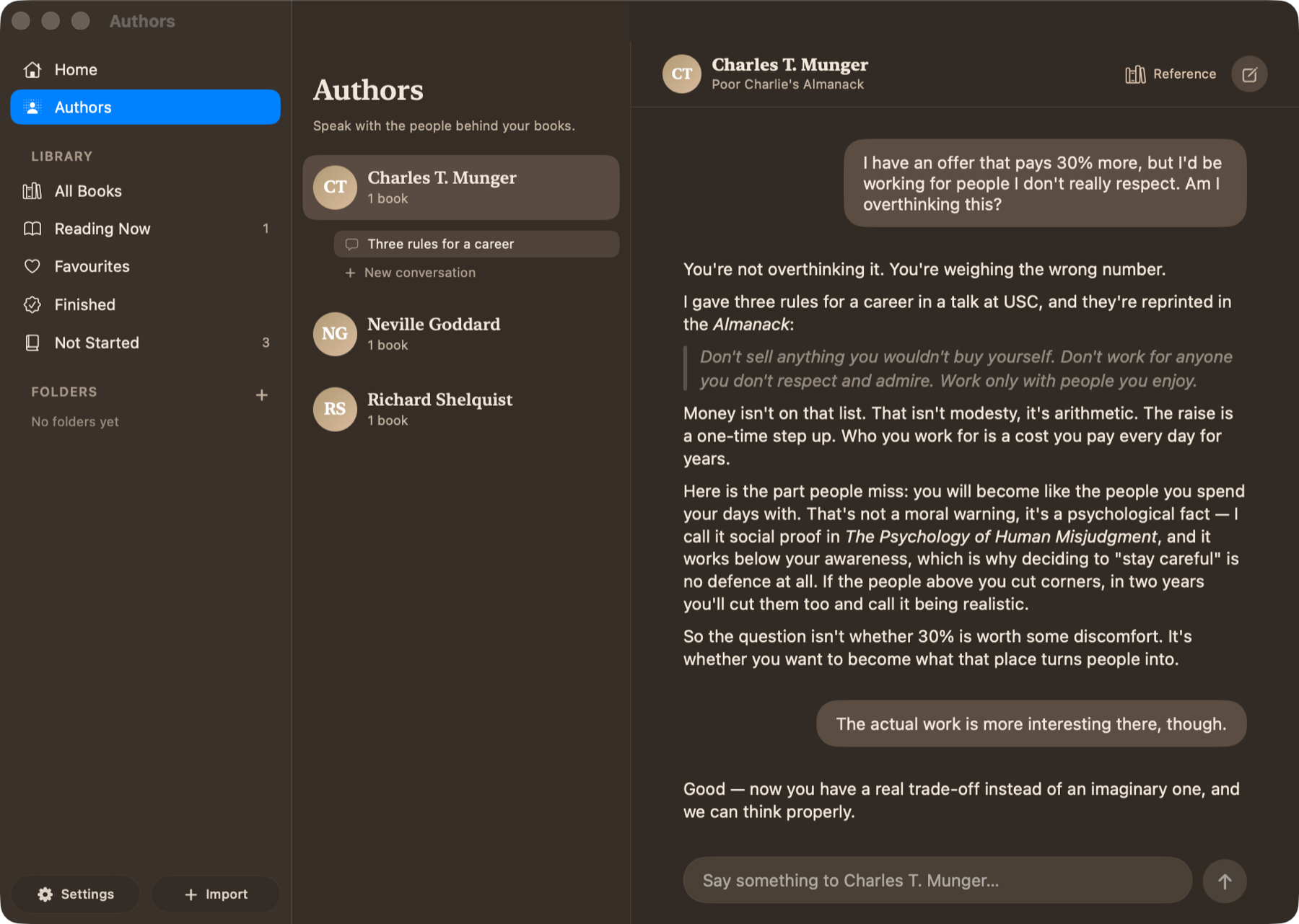The width and height of the screenshot is (1299, 924).
Task: Click the Favourites heart icon
Action: [32, 266]
